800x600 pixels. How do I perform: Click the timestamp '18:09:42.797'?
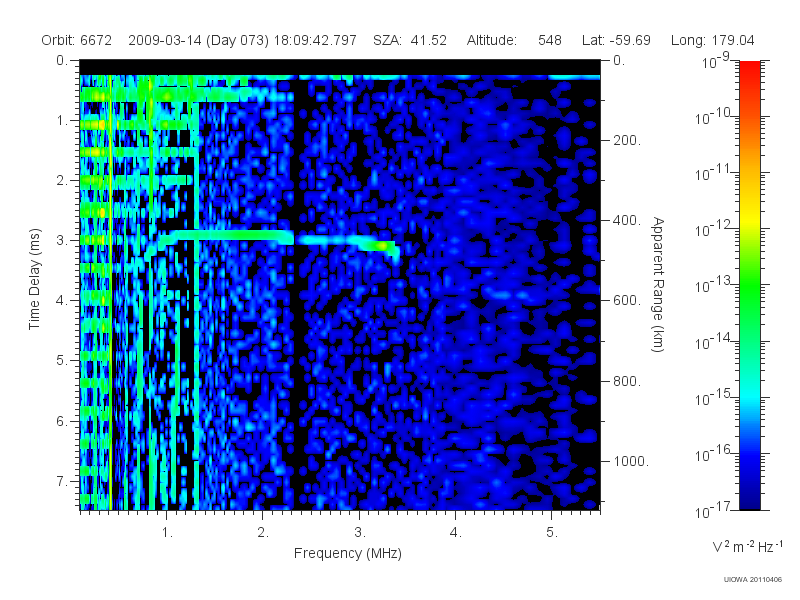coord(315,40)
